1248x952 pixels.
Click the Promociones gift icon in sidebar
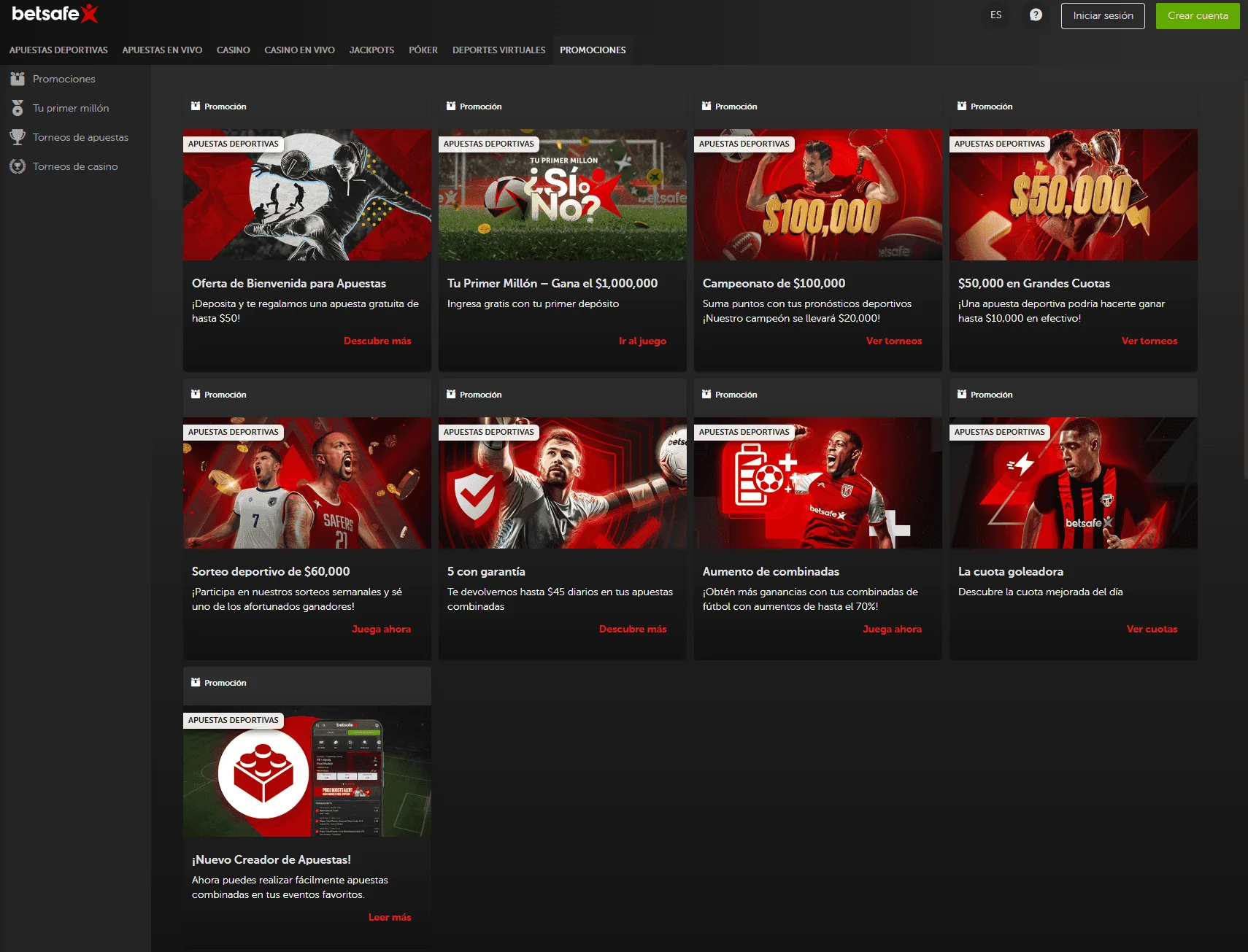click(x=18, y=79)
